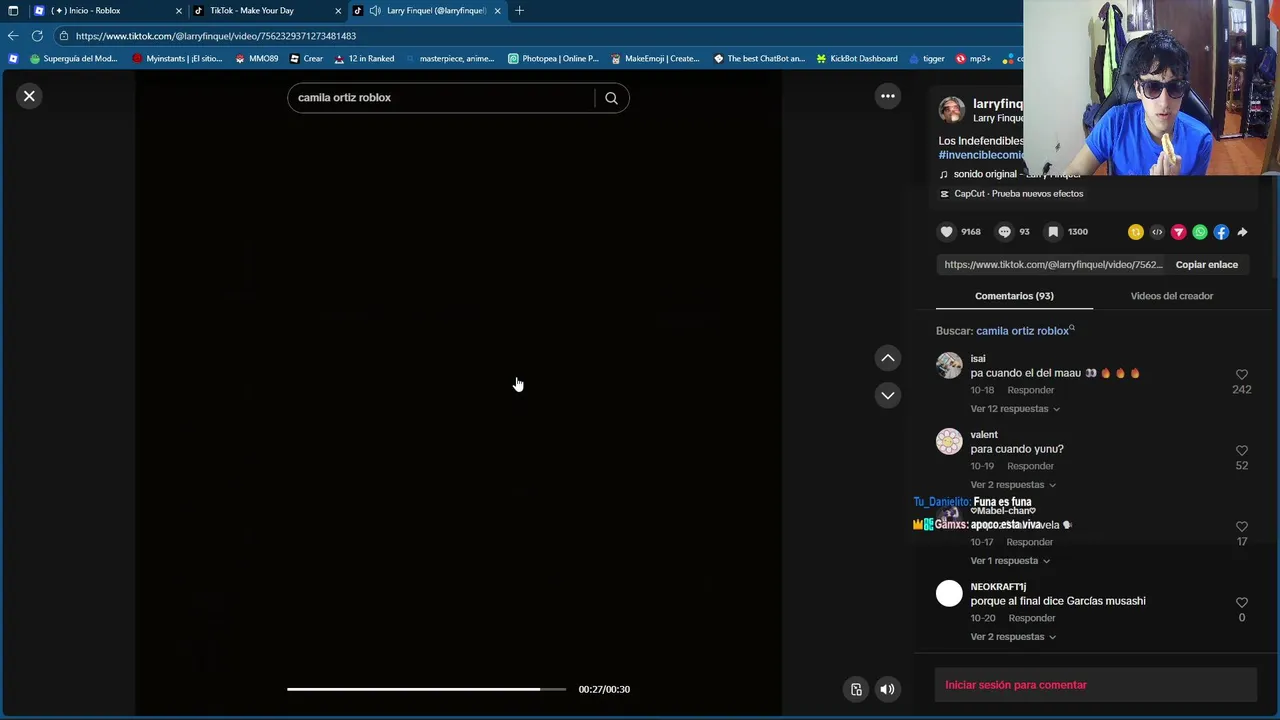Close the video viewer with the X icon
Image resolution: width=1280 pixels, height=720 pixels.
(29, 96)
